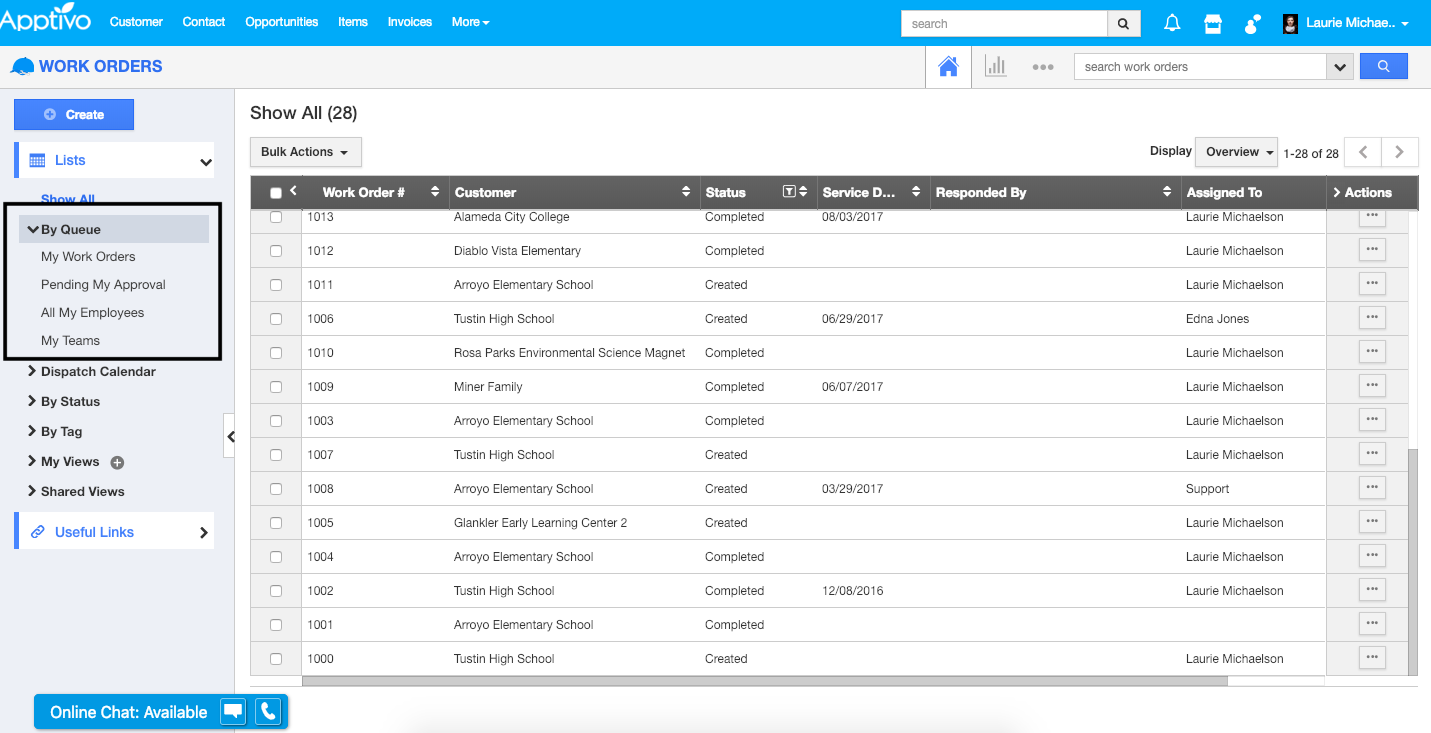Click the Create button
1431x733 pixels.
74,115
